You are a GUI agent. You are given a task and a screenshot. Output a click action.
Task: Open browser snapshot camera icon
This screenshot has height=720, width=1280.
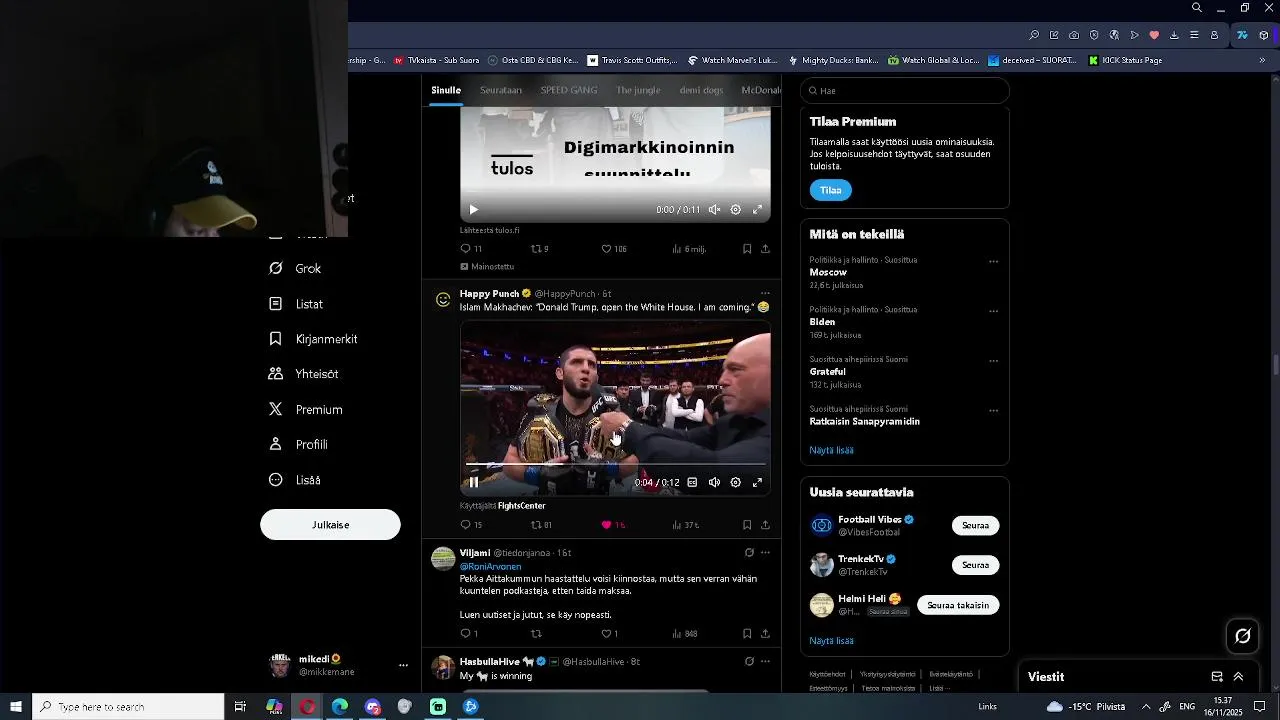1074,35
